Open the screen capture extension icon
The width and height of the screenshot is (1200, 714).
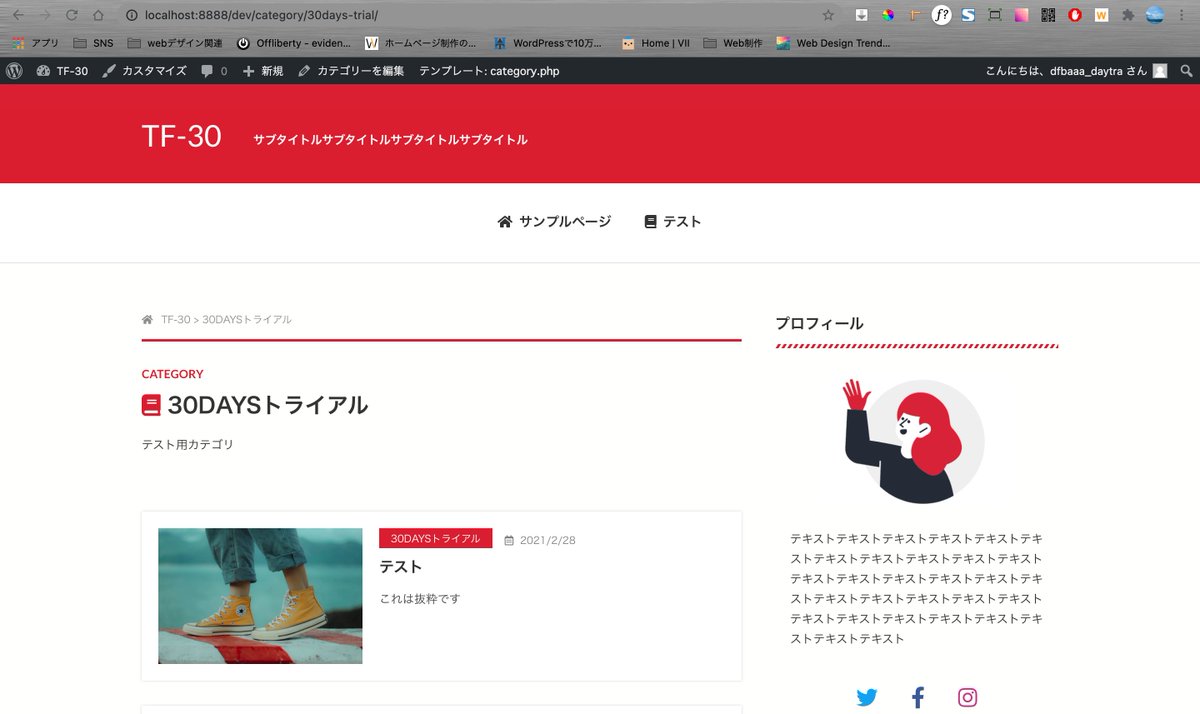[x=995, y=15]
